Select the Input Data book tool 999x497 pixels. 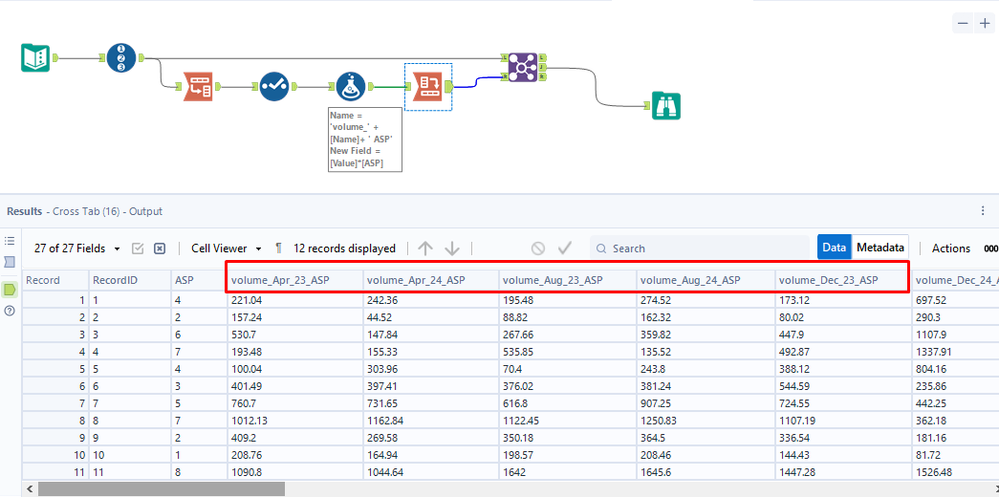[35, 57]
